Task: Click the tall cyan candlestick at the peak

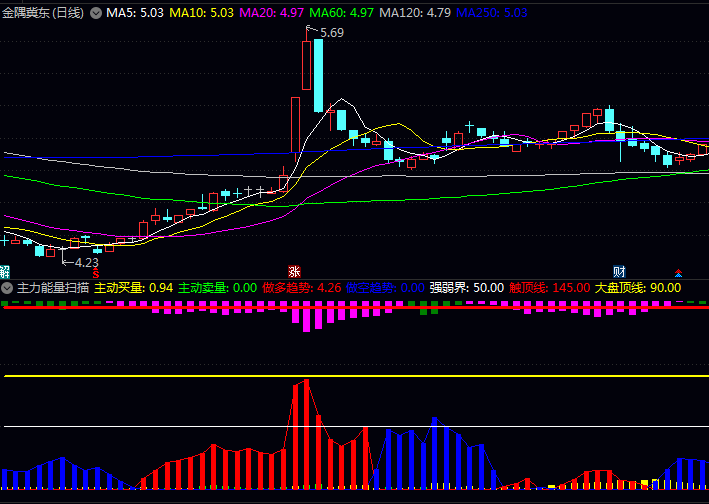Action: [x=318, y=75]
